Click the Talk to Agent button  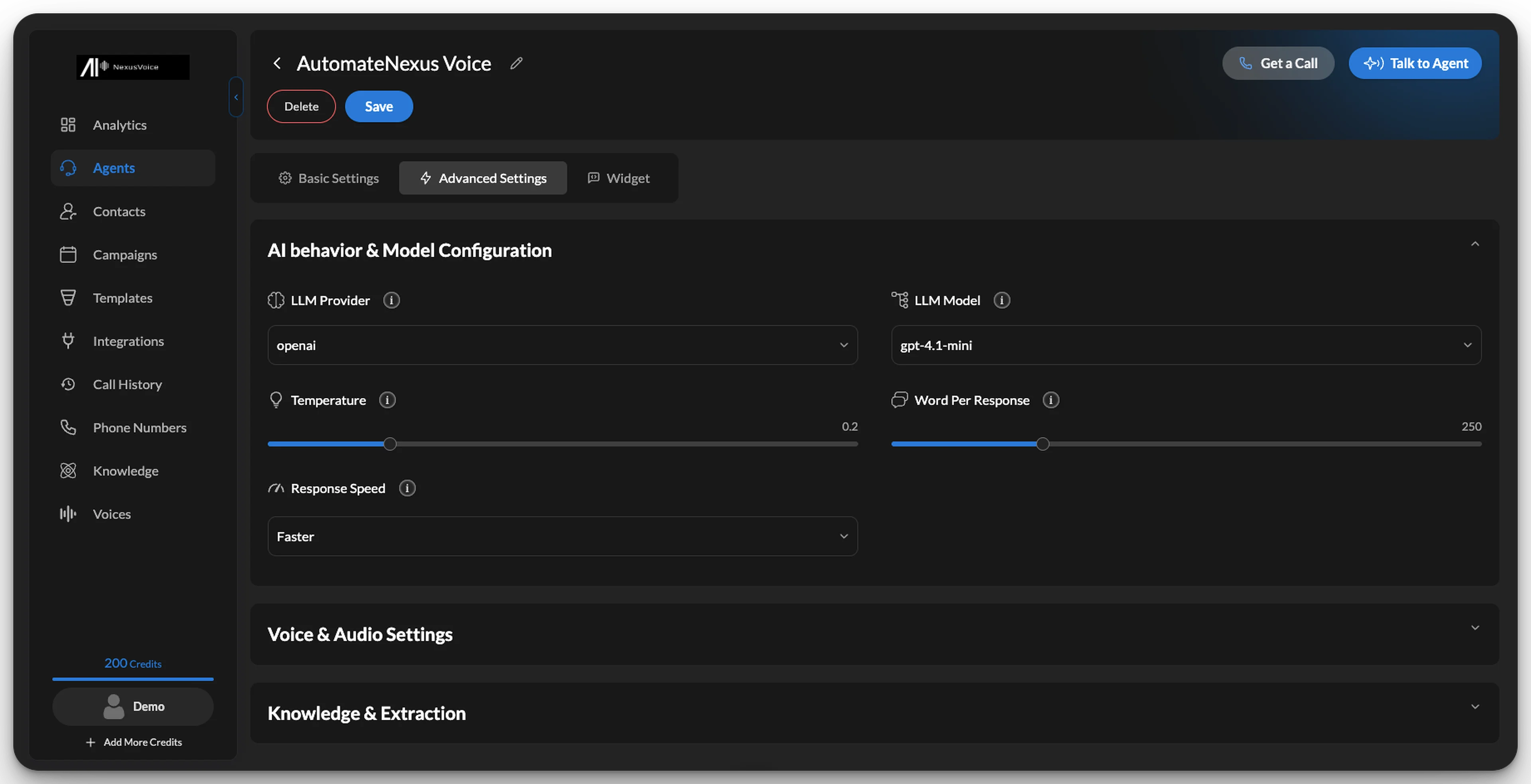(x=1415, y=63)
